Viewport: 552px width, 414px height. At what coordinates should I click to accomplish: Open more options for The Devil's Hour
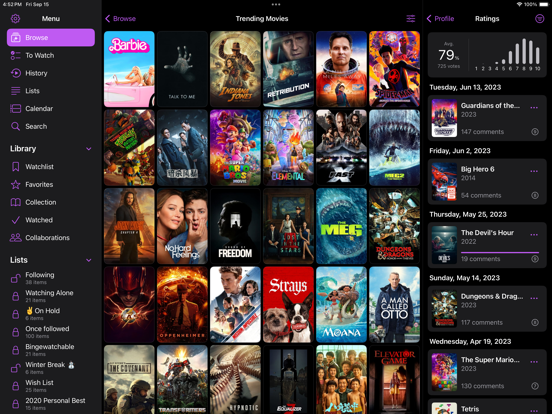[x=534, y=234]
